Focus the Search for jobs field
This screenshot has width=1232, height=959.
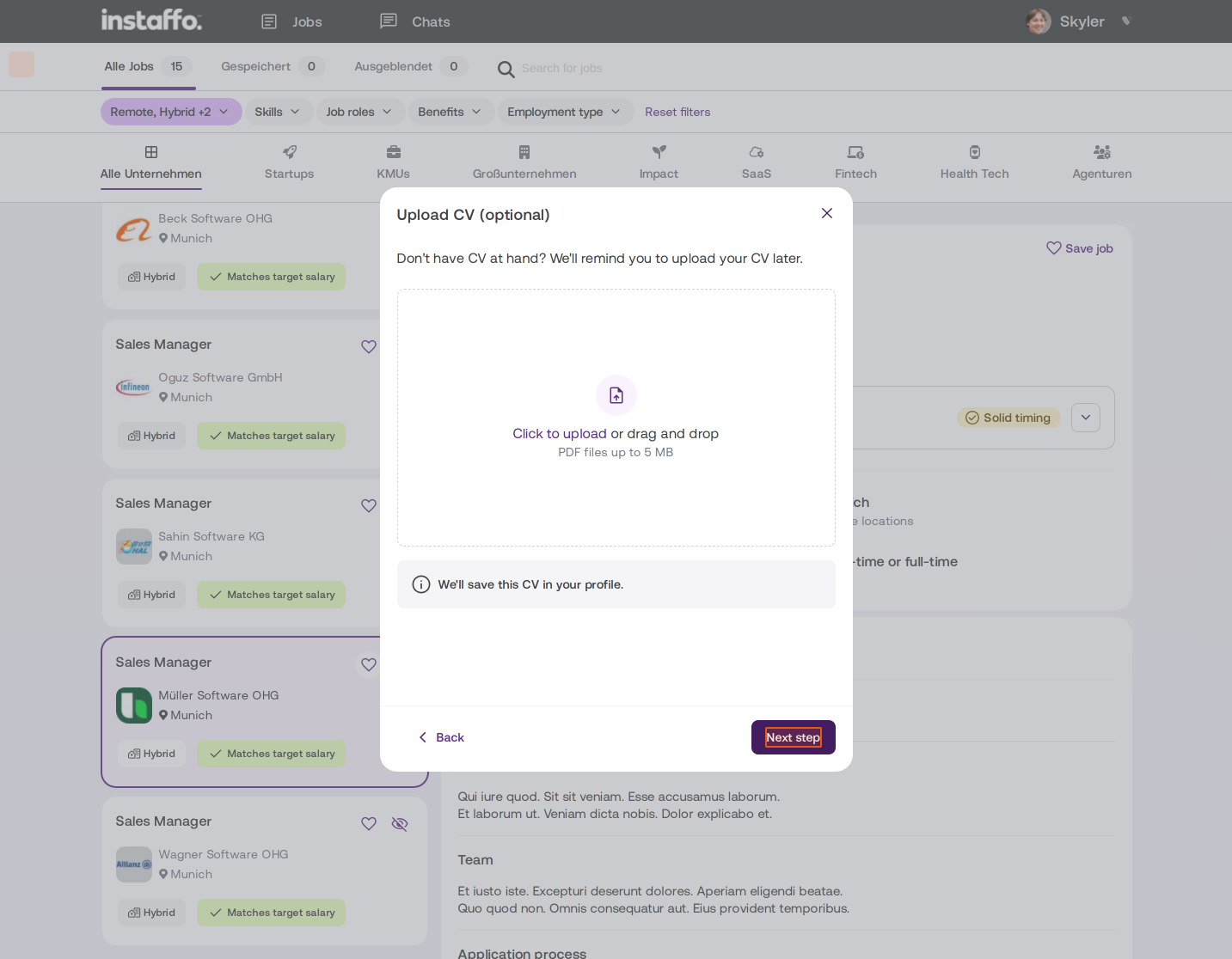[x=561, y=68]
